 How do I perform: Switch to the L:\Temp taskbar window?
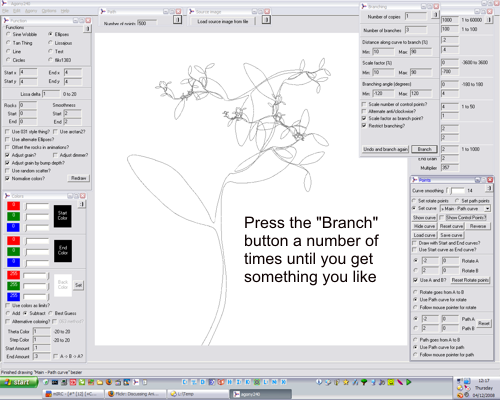point(197,394)
